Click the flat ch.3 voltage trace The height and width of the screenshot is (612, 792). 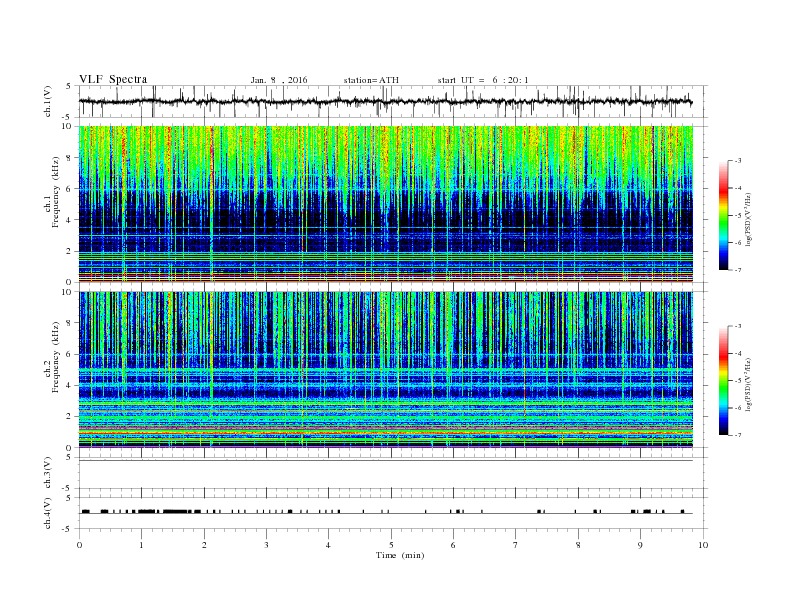[385, 461]
